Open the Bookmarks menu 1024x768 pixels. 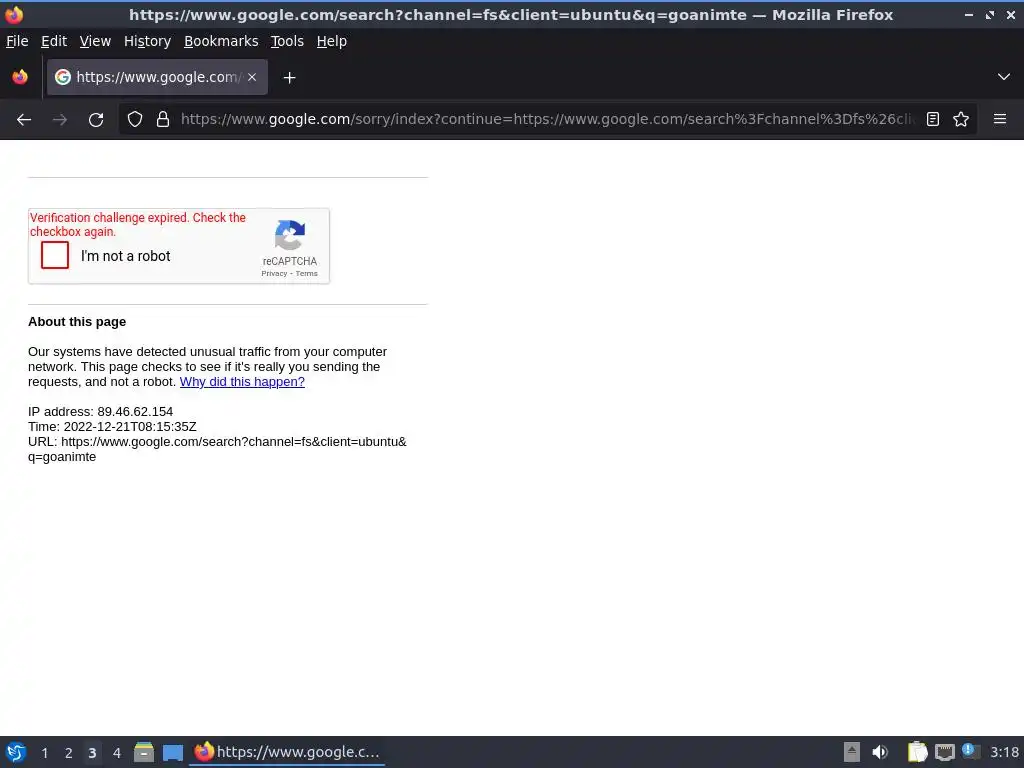tap(221, 41)
